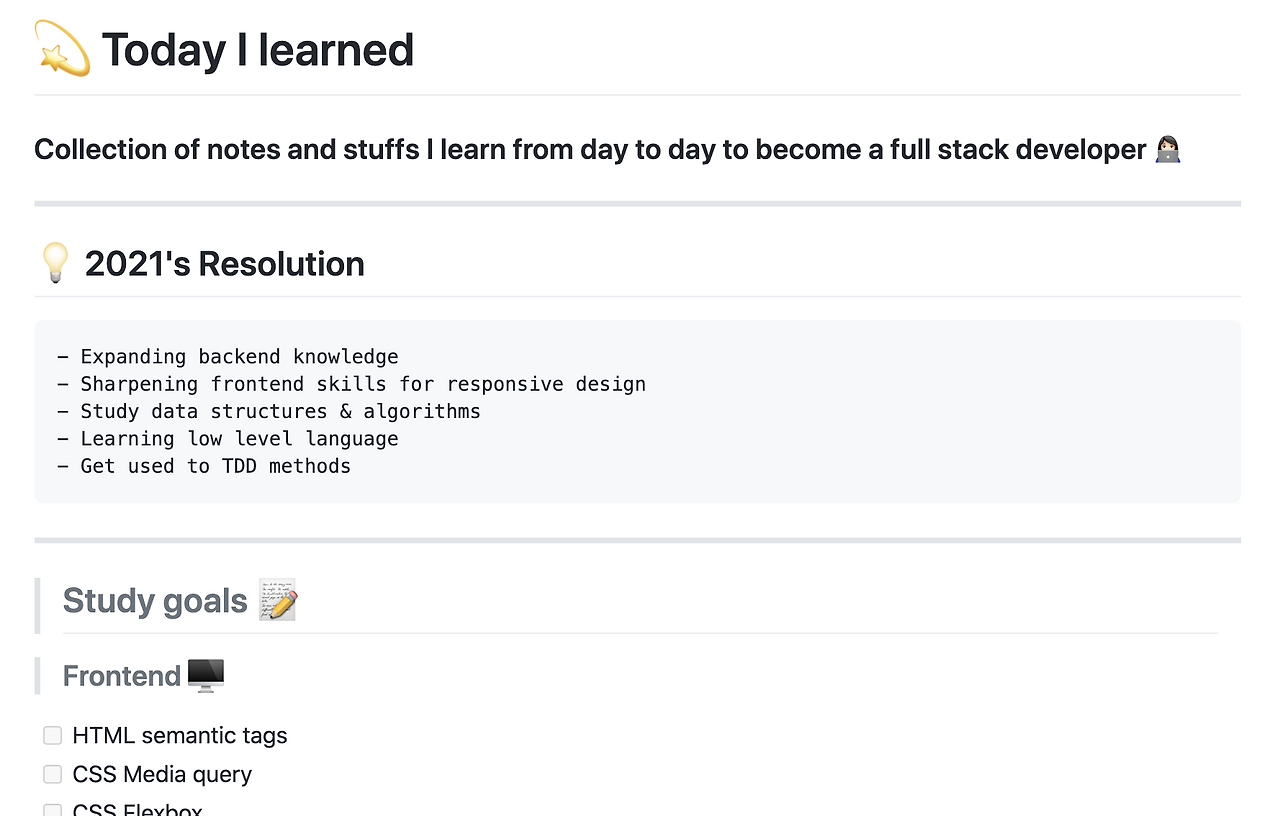Click the 'Sharpening frontend skills' code line
This screenshot has height=816, width=1280.
(351, 384)
